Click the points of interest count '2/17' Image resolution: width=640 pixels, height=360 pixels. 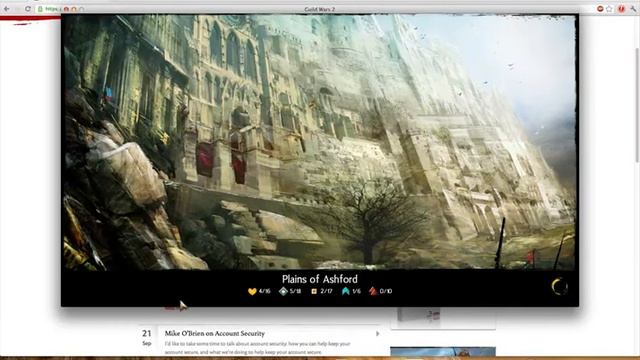coord(326,291)
